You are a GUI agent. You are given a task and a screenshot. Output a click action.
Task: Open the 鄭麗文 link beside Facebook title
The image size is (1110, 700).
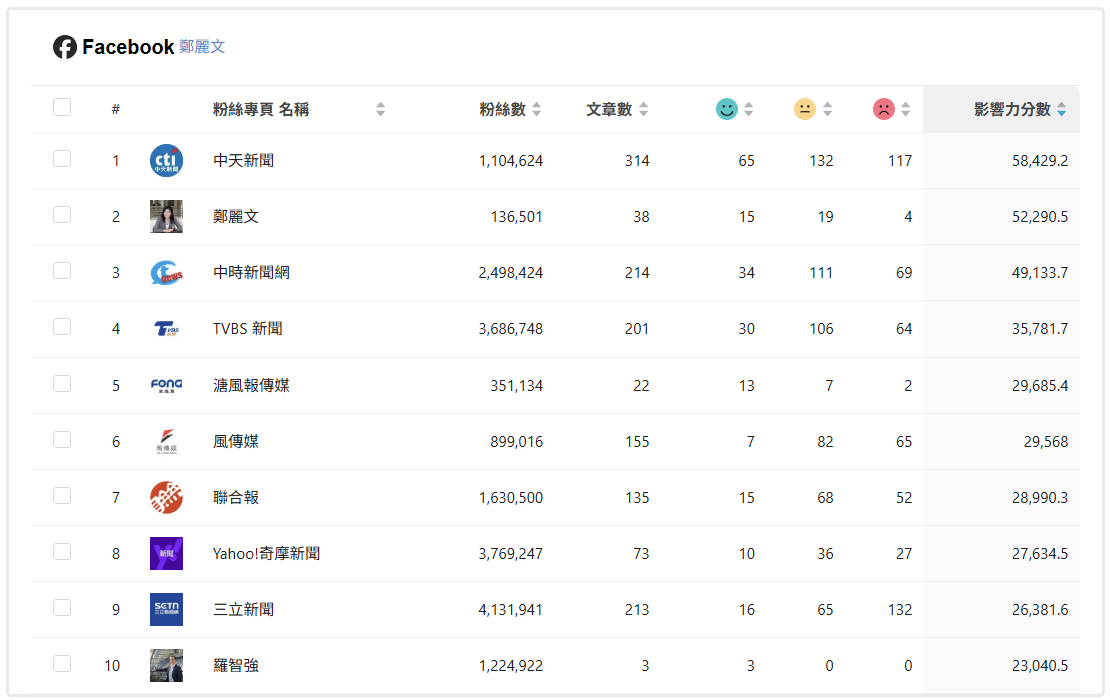[202, 47]
